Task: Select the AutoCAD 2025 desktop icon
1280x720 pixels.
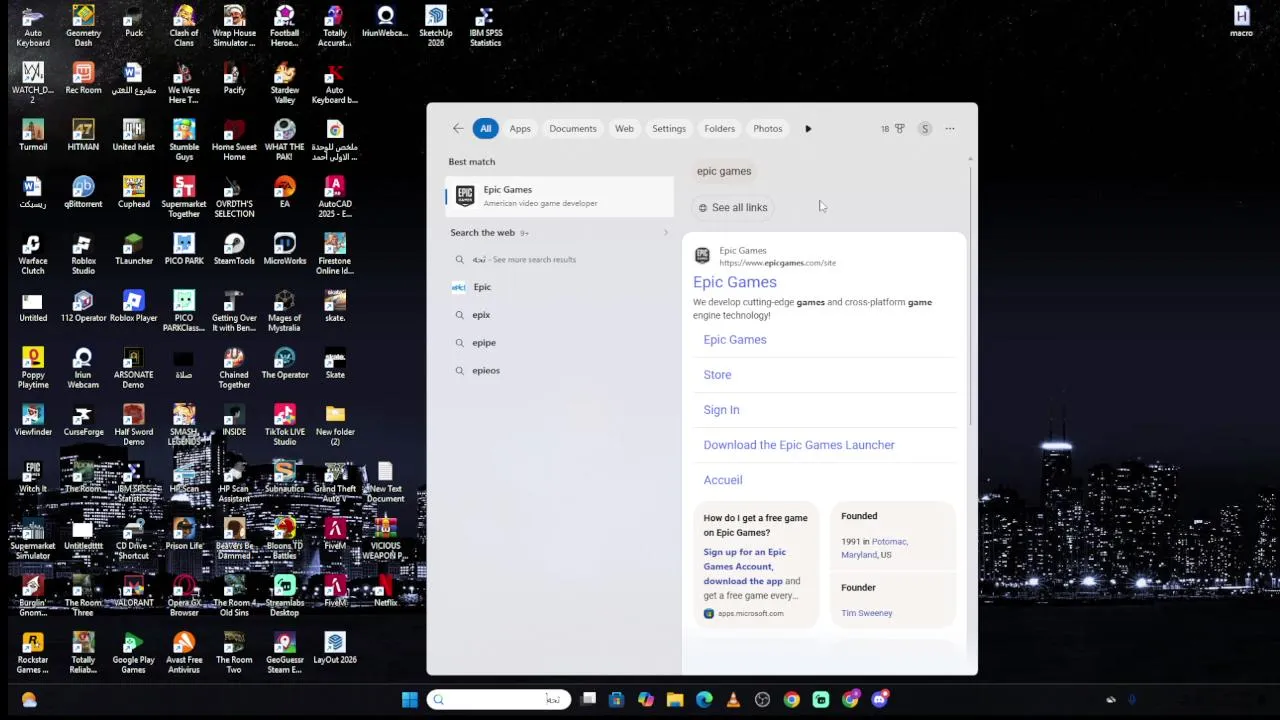Action: click(x=335, y=197)
